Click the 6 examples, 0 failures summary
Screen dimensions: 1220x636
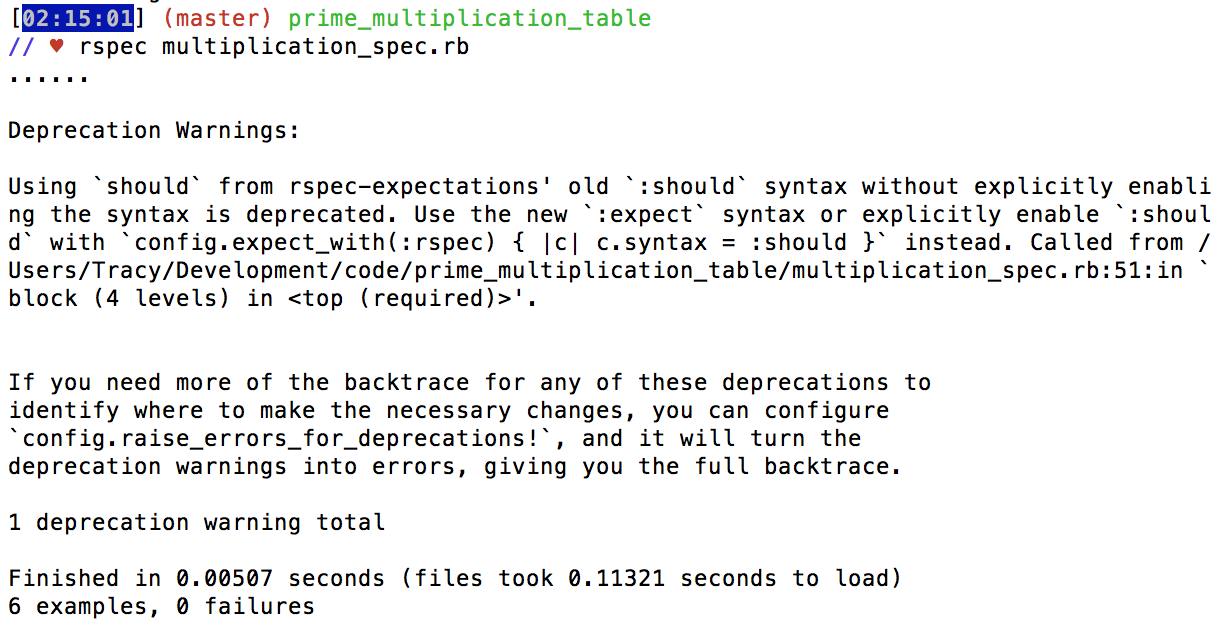[x=161, y=607]
